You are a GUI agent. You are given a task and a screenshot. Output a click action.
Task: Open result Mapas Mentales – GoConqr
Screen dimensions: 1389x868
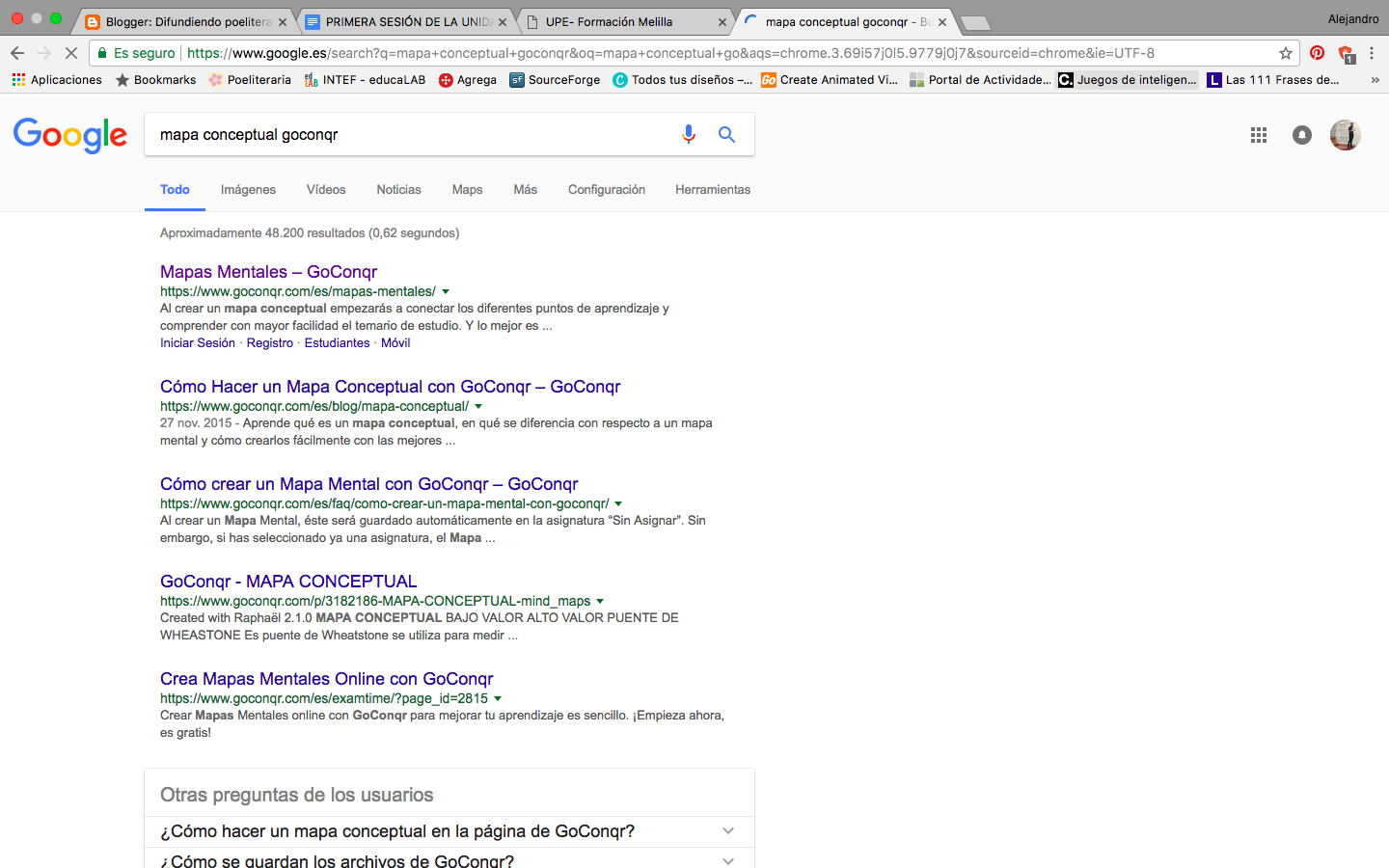click(268, 272)
